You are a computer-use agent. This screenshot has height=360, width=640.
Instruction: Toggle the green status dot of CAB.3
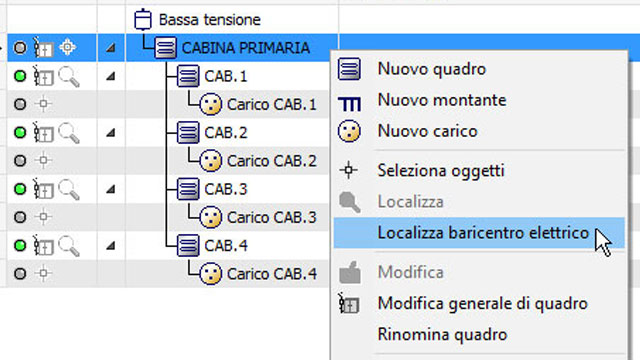click(x=20, y=189)
